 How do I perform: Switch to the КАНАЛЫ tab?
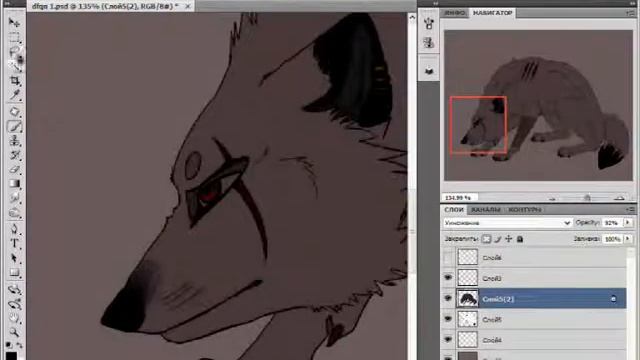tap(486, 209)
